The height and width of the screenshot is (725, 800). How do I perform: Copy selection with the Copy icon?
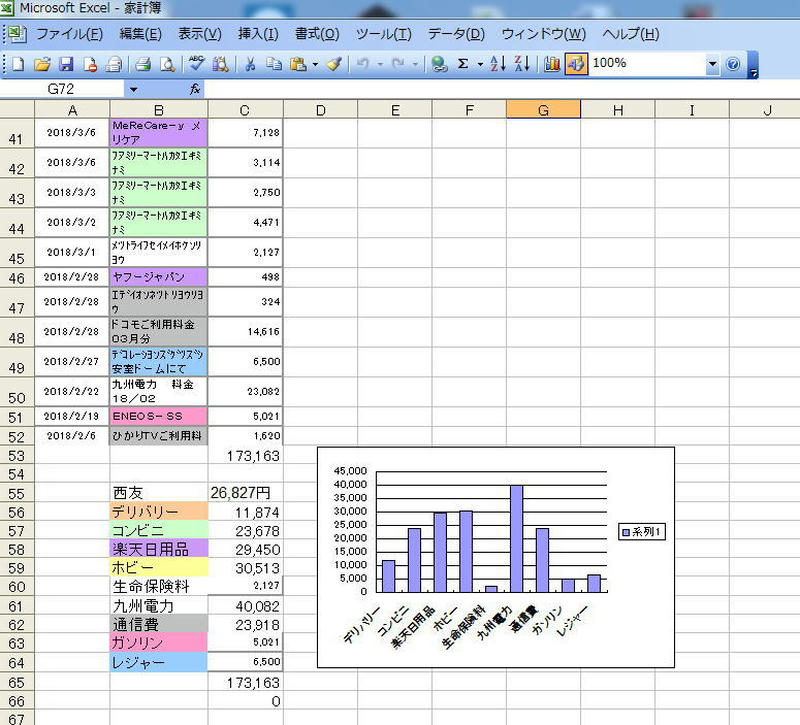[274, 64]
